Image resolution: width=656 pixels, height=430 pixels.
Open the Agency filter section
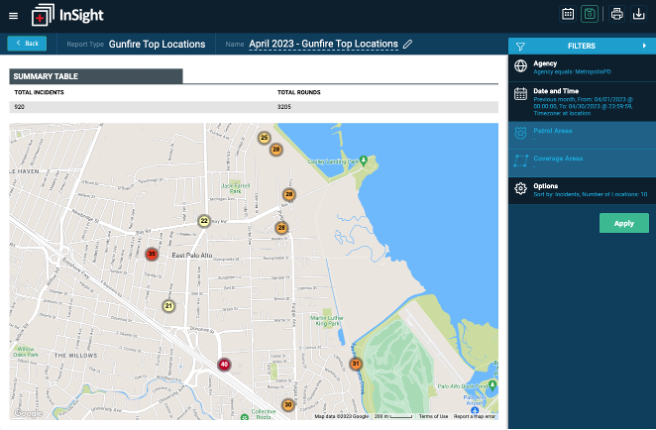pyautogui.click(x=582, y=68)
